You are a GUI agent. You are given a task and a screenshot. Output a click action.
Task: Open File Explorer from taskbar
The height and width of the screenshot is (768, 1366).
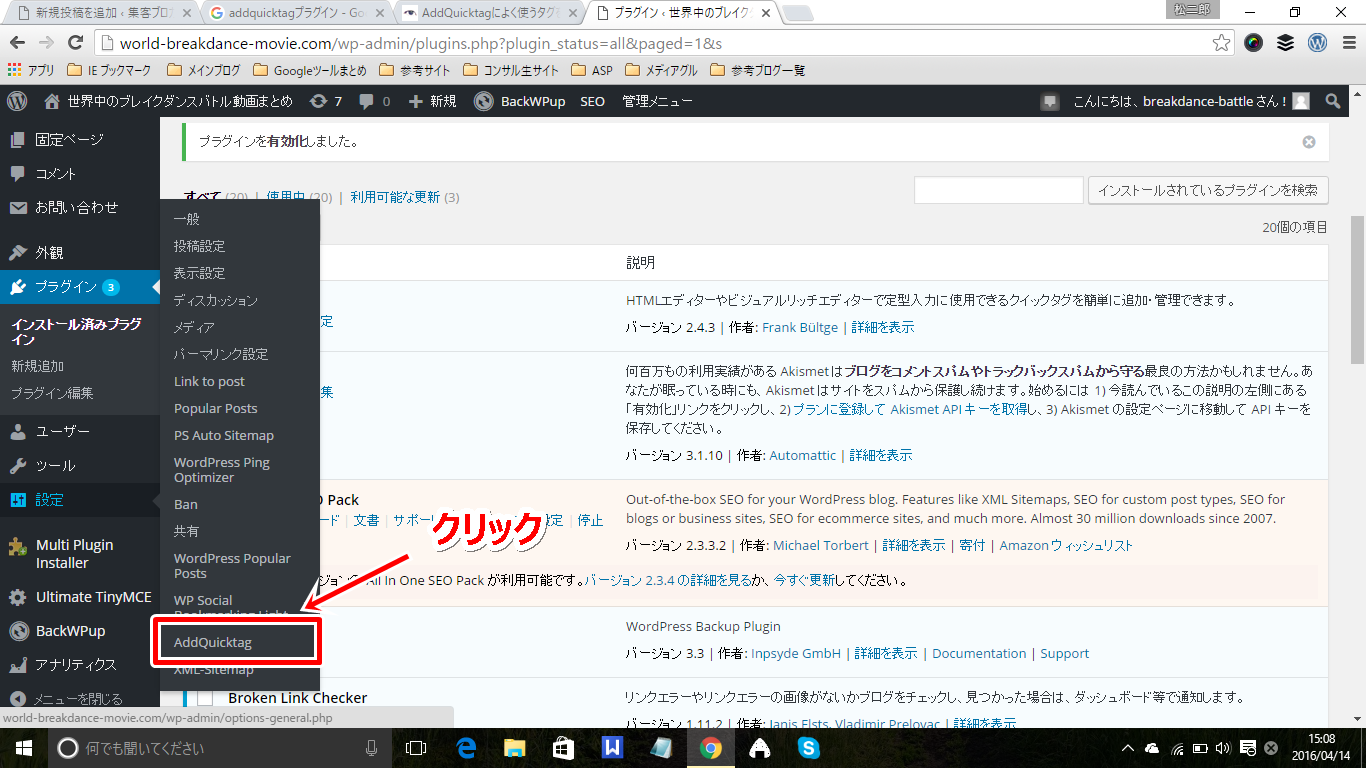[514, 748]
